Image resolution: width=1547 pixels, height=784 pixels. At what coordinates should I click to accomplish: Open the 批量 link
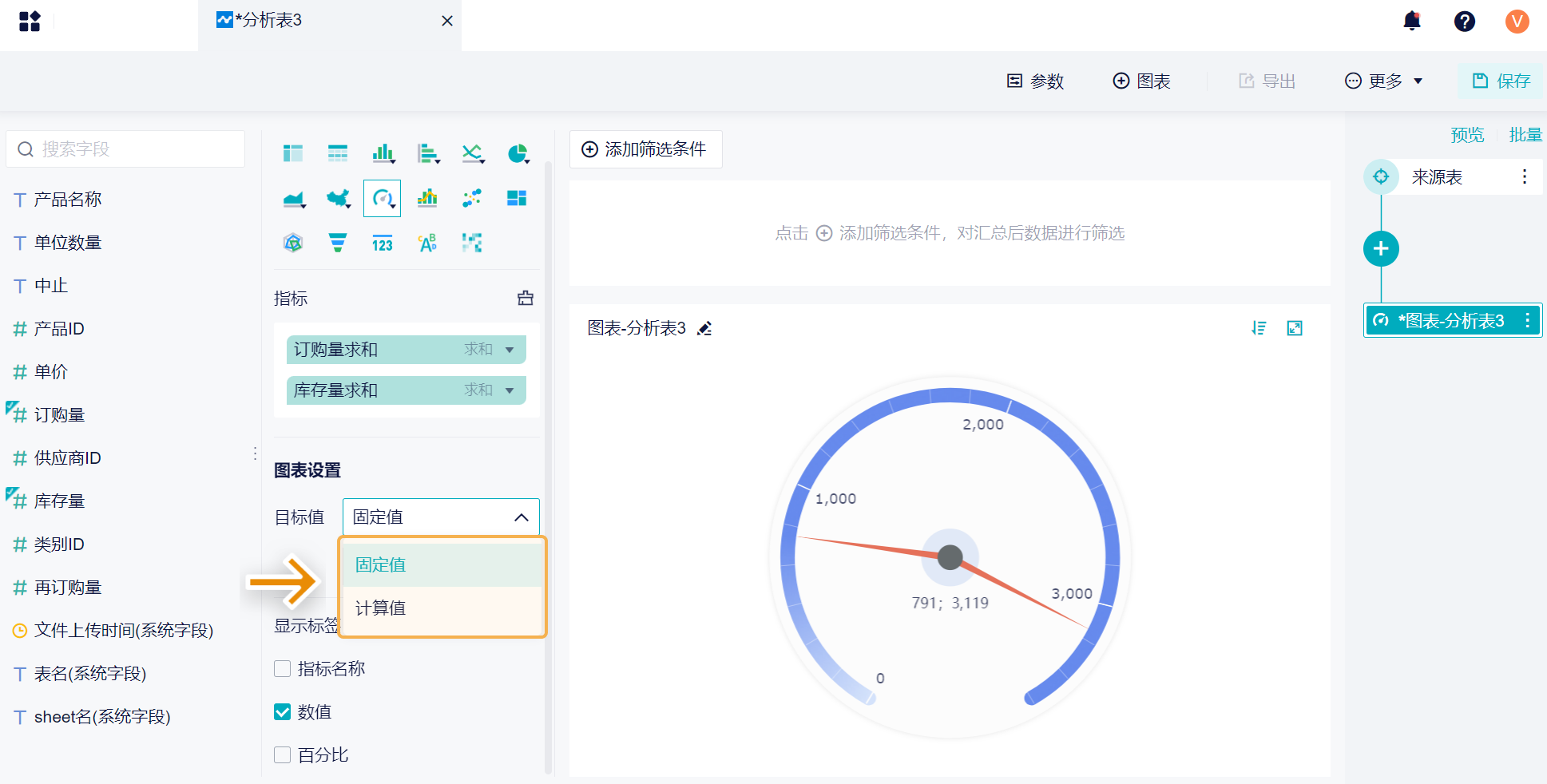coord(1525,135)
